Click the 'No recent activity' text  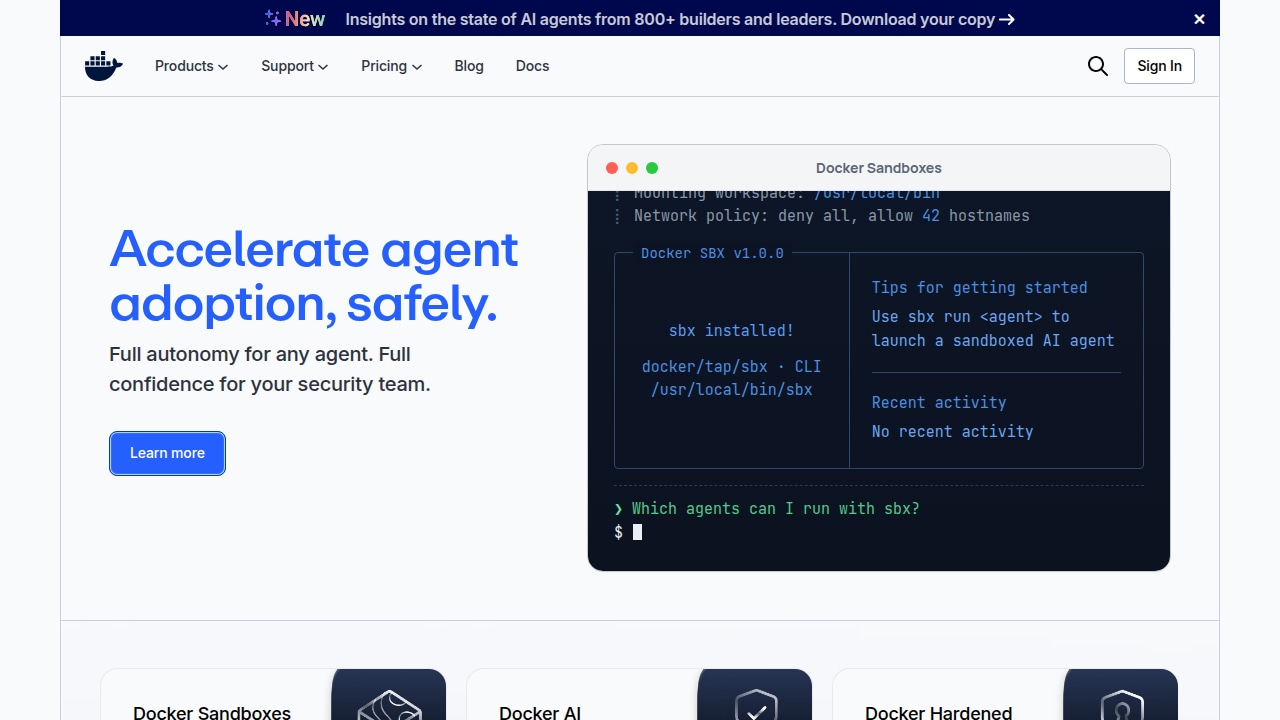(x=952, y=431)
